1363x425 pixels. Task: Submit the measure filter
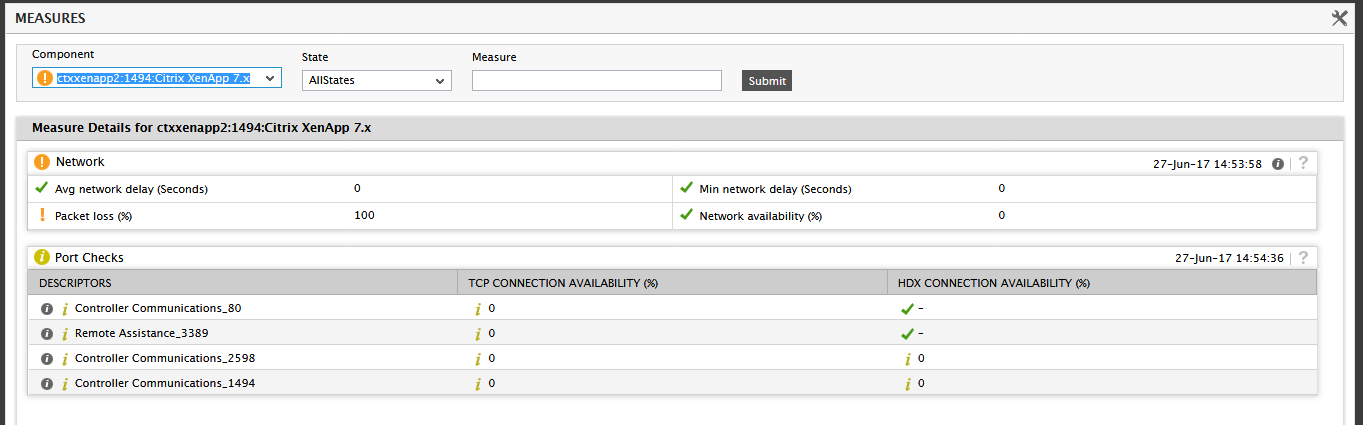click(767, 81)
